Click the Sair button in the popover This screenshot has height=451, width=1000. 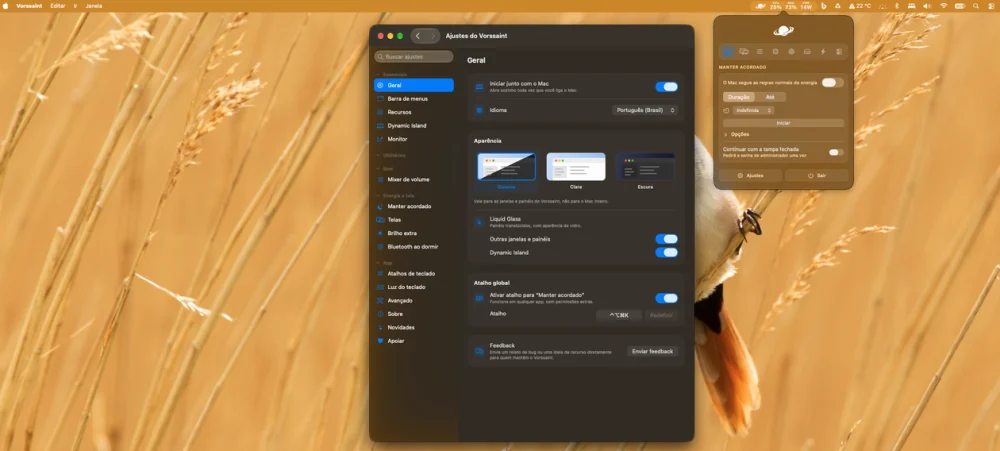[x=816, y=175]
